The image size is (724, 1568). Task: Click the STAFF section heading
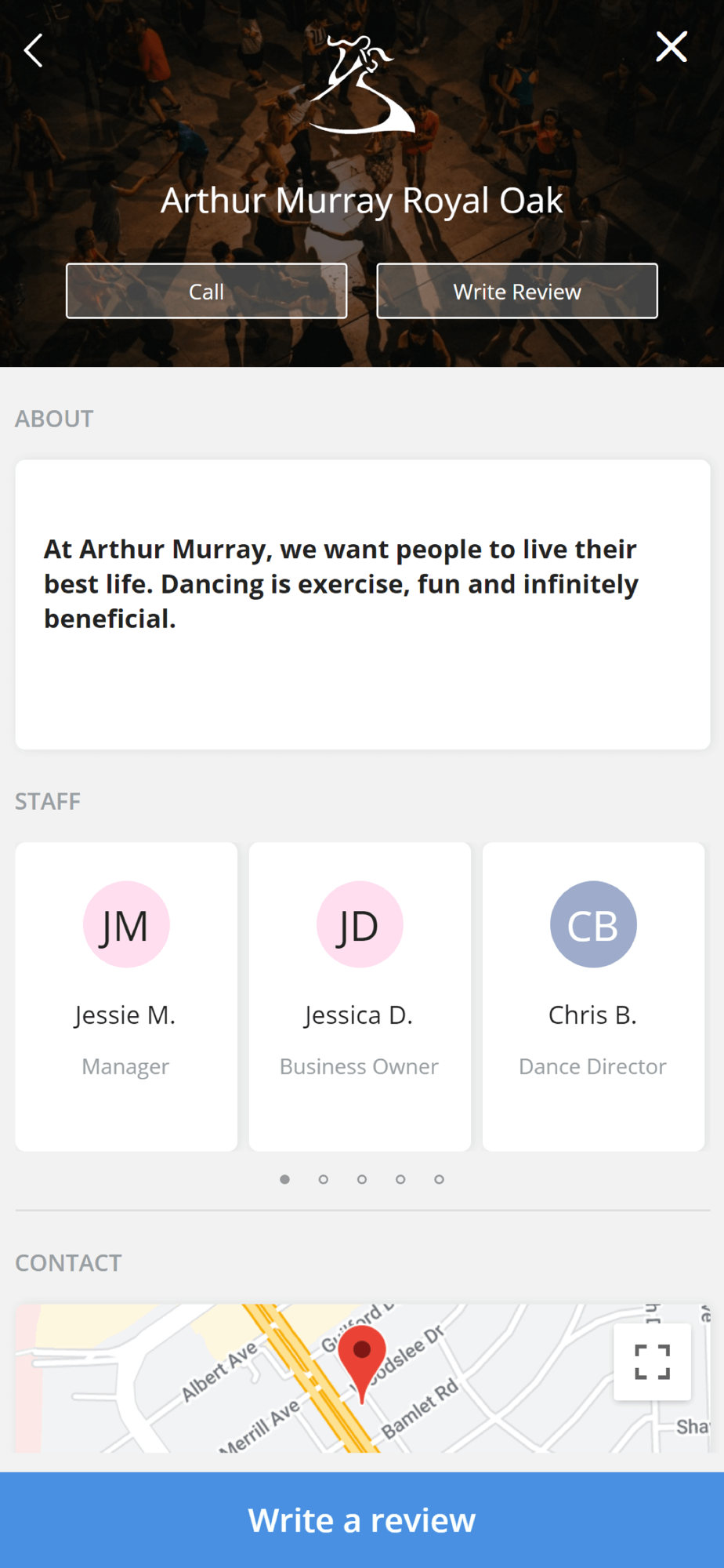click(48, 801)
